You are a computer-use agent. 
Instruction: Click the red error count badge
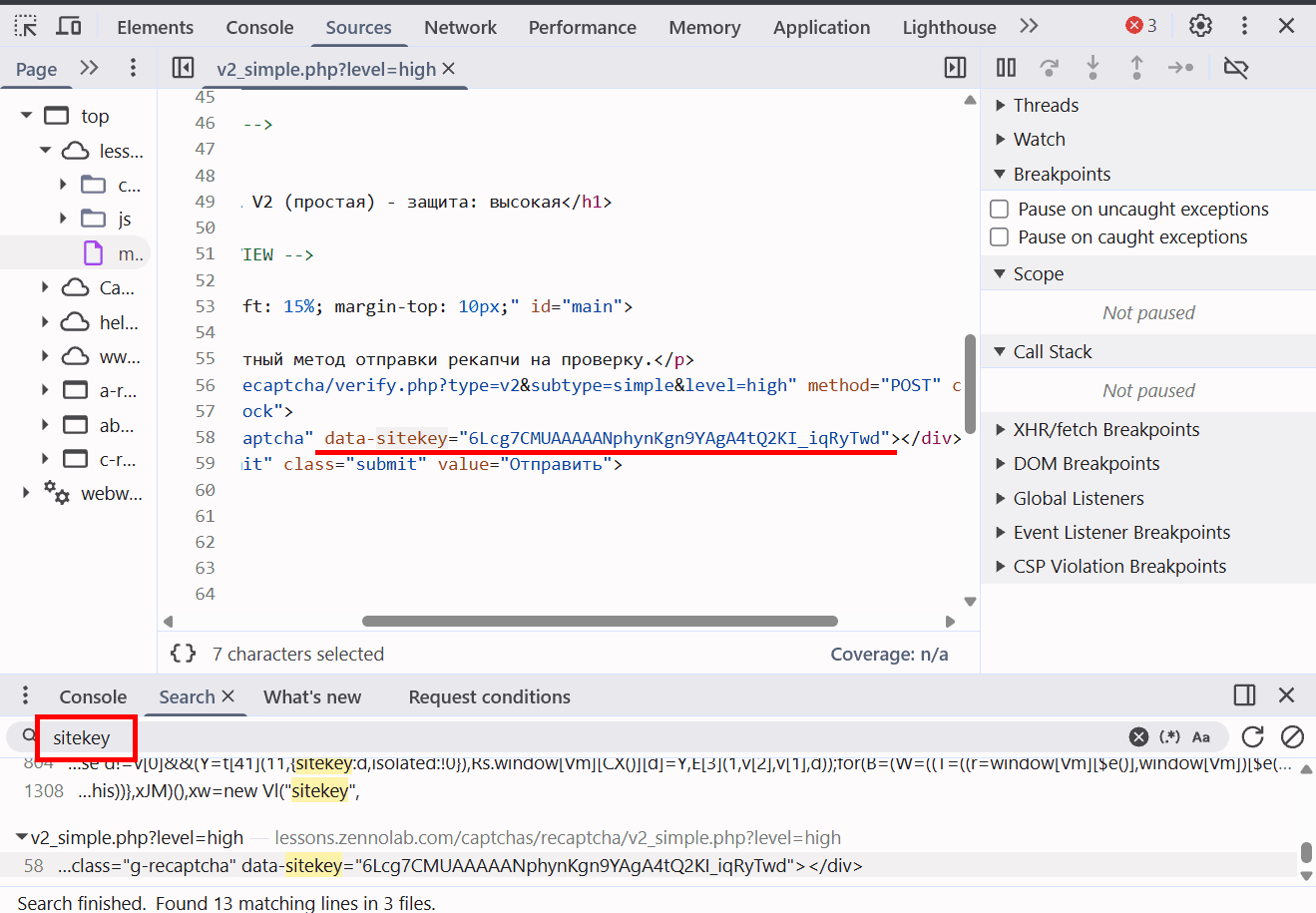(x=1141, y=26)
